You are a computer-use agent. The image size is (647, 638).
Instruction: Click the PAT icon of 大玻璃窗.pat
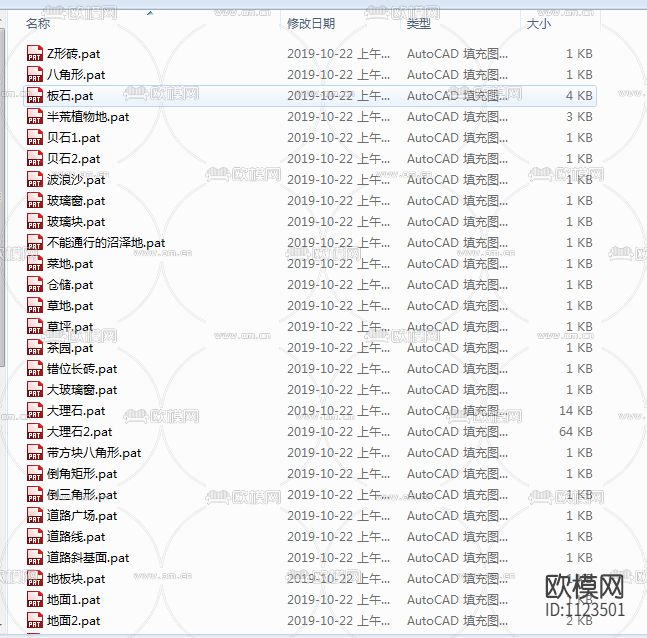pyautogui.click(x=35, y=390)
